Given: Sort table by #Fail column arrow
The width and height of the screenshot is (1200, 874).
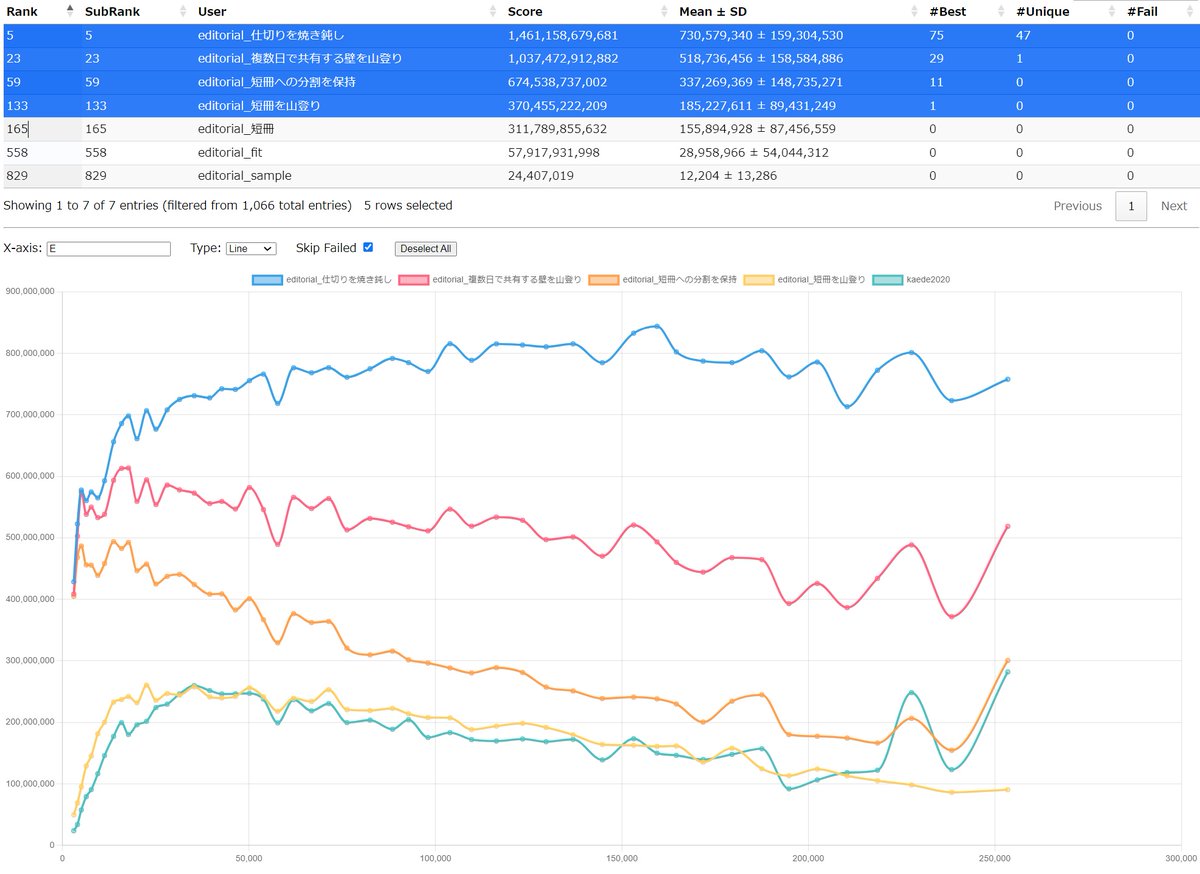Looking at the screenshot, I should [x=1191, y=11].
